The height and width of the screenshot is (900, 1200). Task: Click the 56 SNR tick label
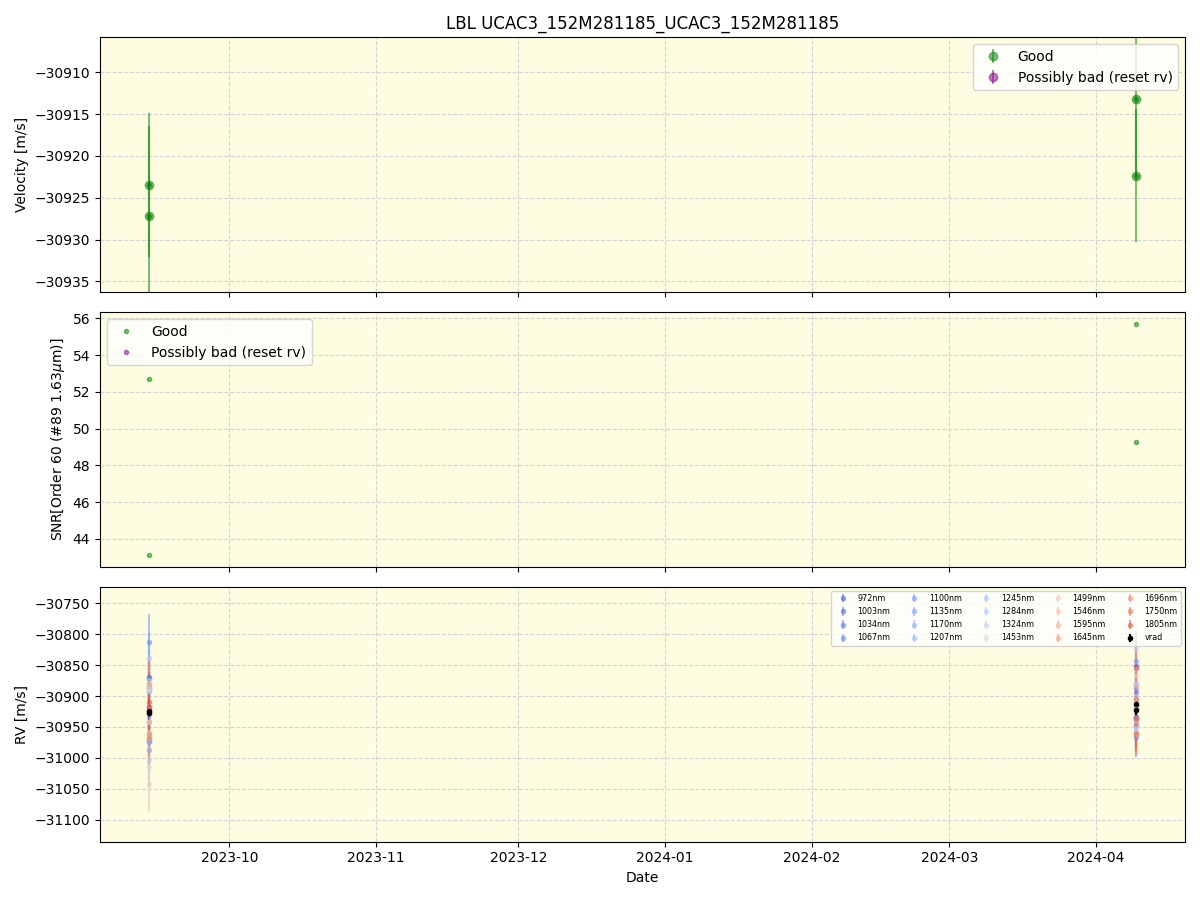(84, 319)
